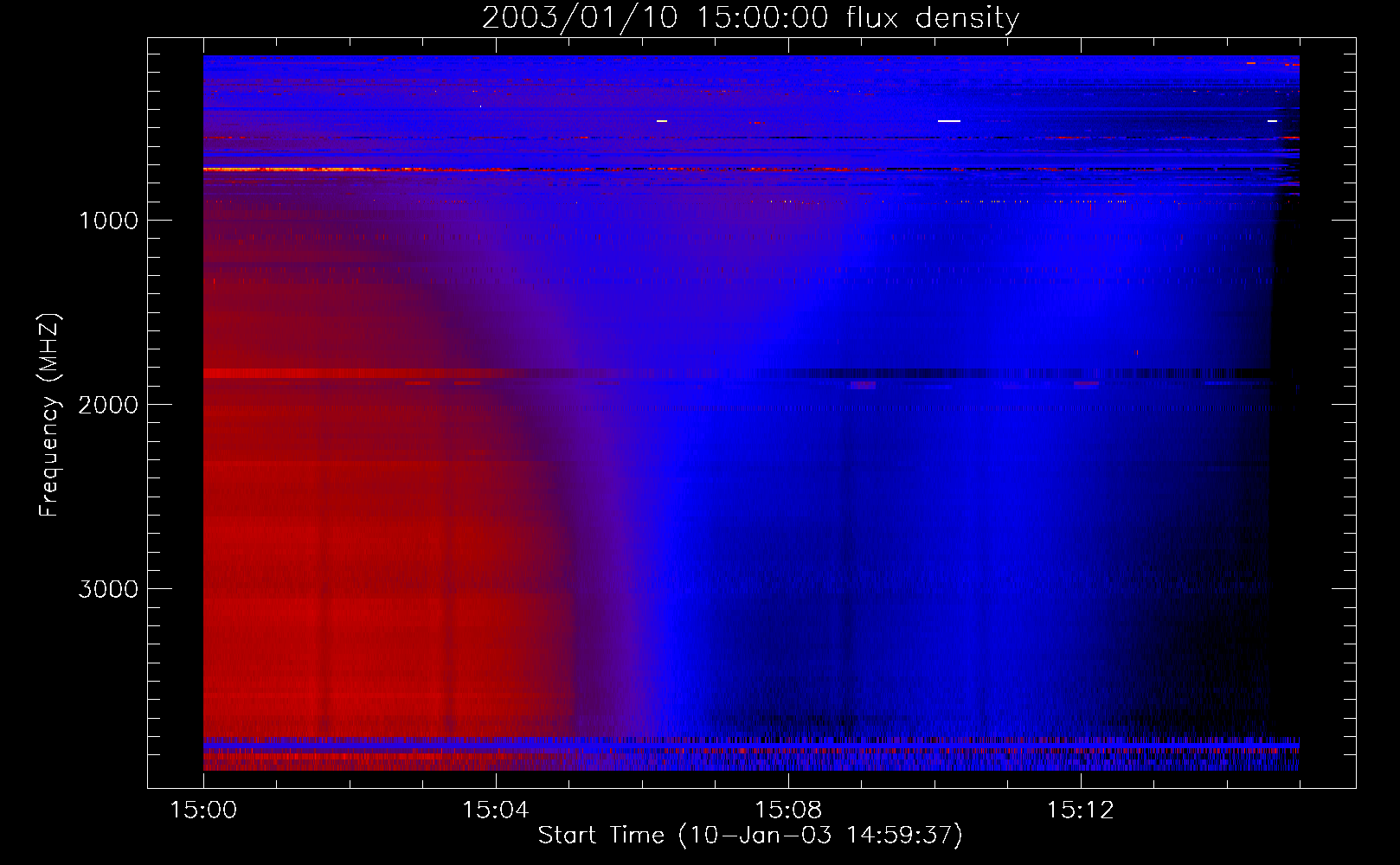The width and height of the screenshot is (1400, 865).
Task: Click the 'Start Time (10-Jan-03 14:59:37)' axis label
Action: pos(750,836)
